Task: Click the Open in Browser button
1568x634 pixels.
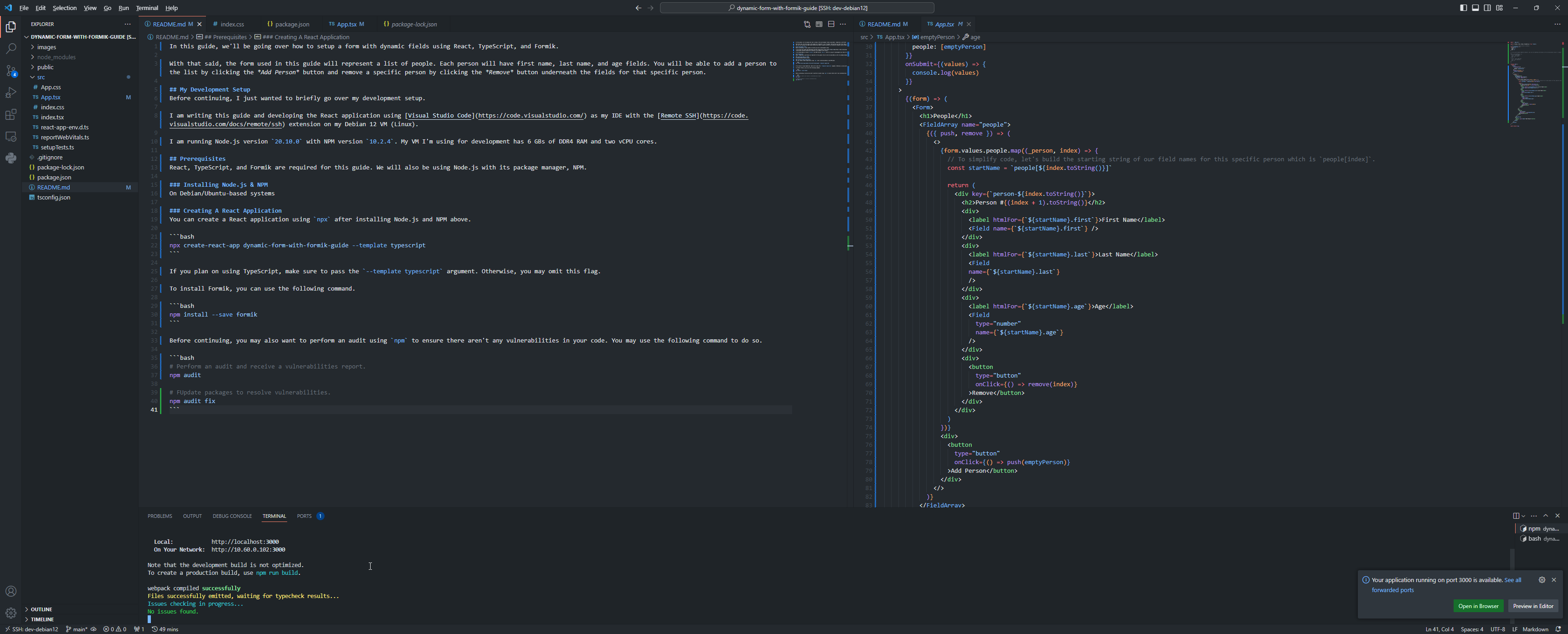Action: point(1478,606)
